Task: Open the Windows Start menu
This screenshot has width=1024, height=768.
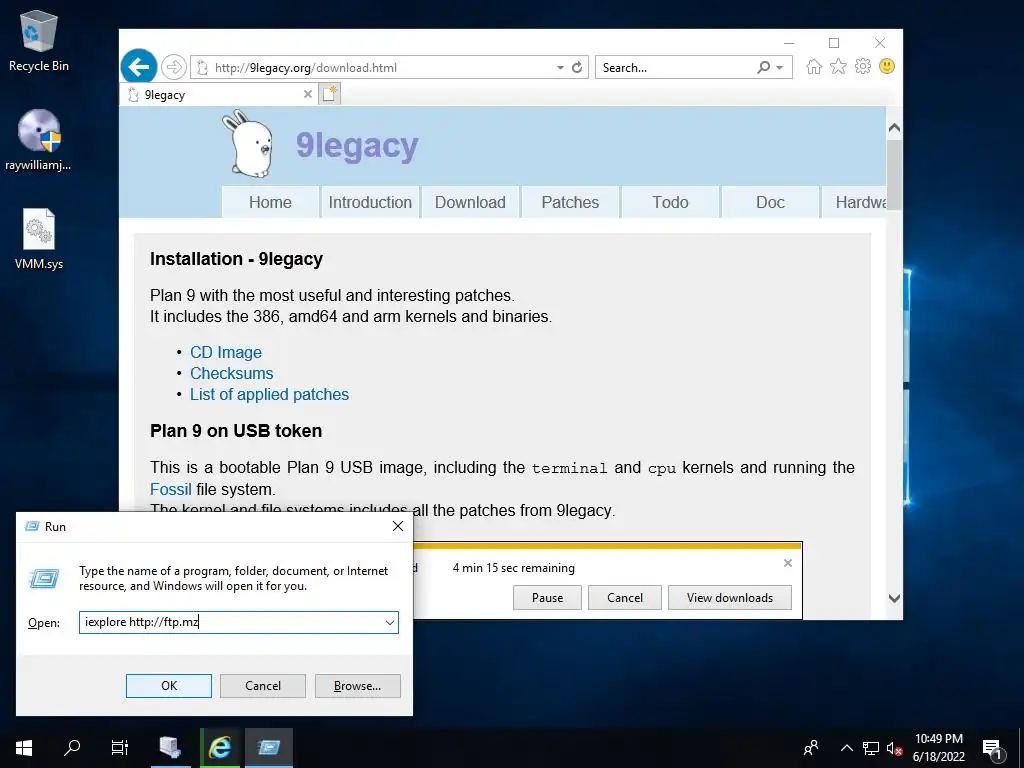Action: click(x=24, y=748)
